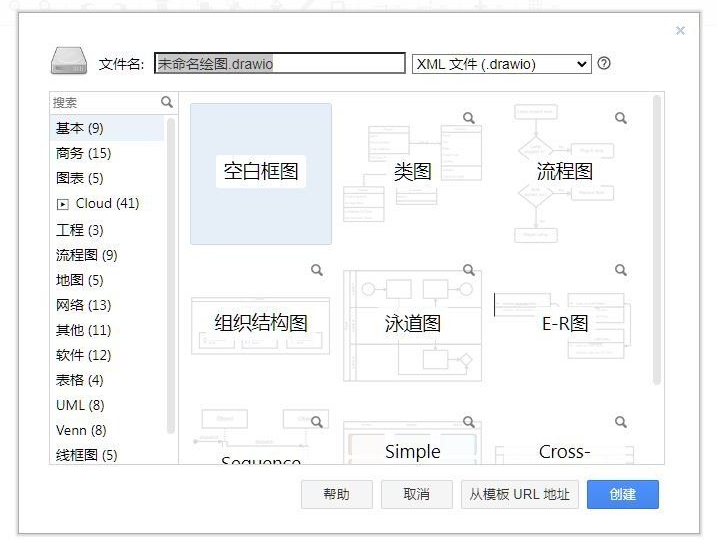Image resolution: width=717 pixels, height=546 pixels.
Task: Click the 取消 cancel button
Action: [417, 494]
